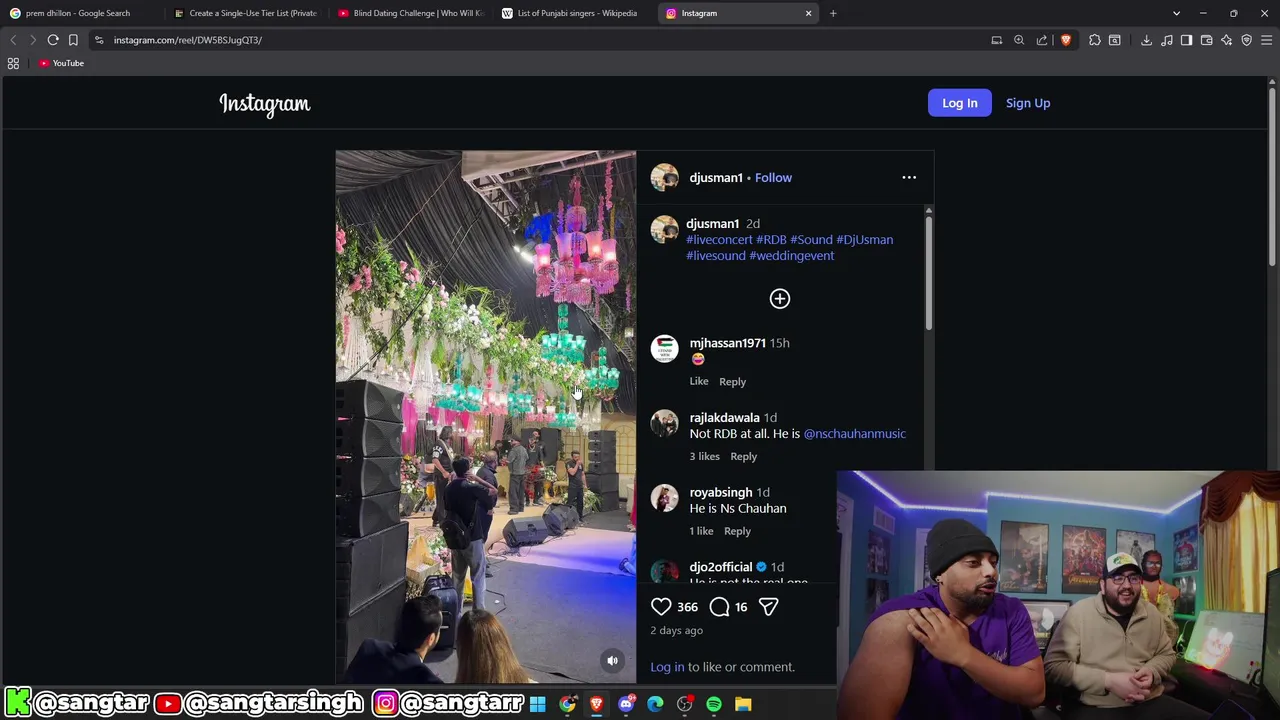Reply to royabsingh's comment
This screenshot has width=1280, height=720.
click(737, 531)
